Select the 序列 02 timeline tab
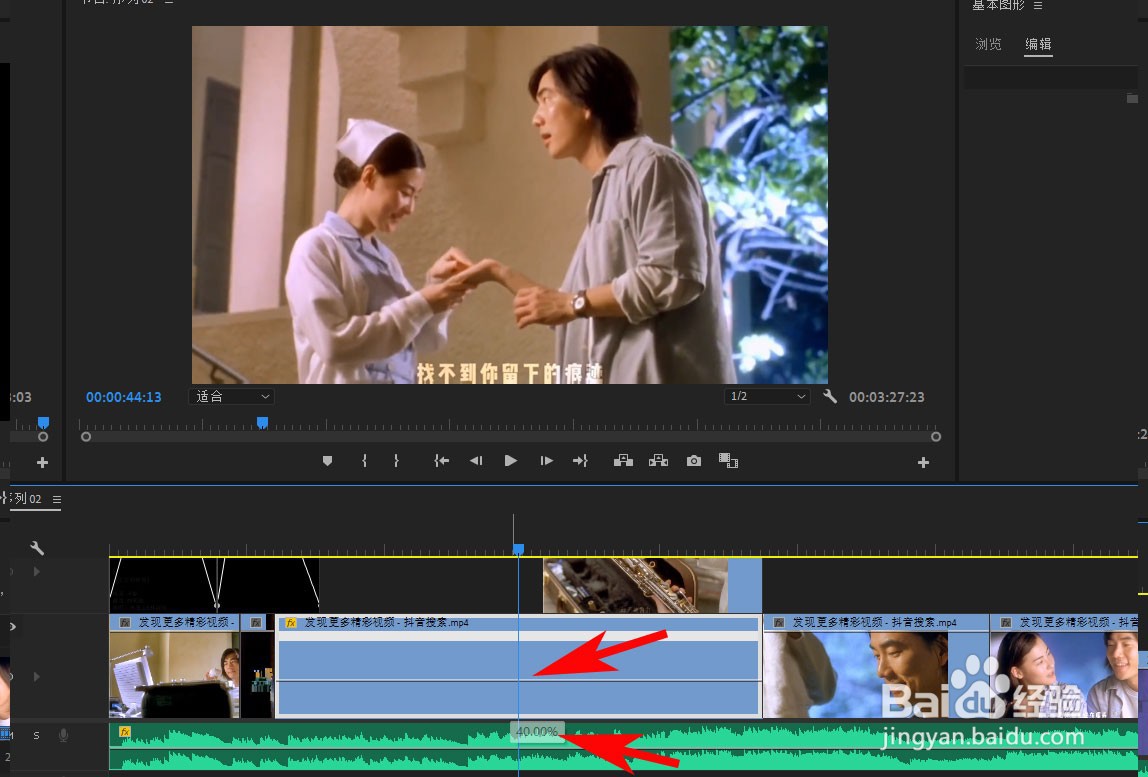This screenshot has width=1148, height=777. click(26, 499)
